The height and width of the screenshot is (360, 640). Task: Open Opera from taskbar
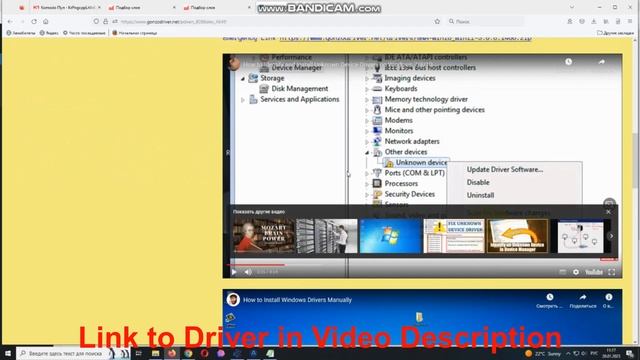coord(204,353)
